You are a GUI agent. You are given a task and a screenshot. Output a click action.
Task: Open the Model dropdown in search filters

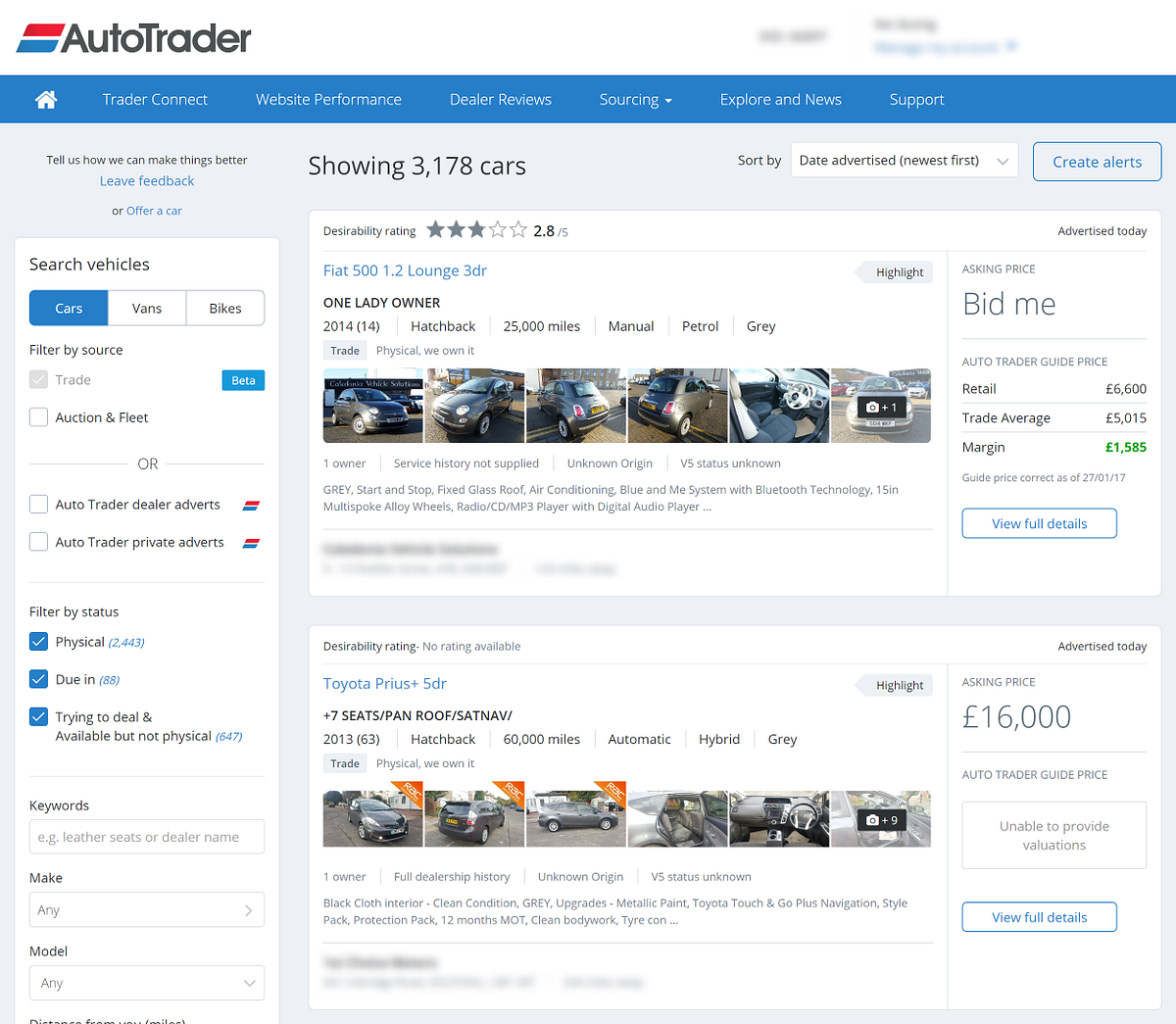pos(146,982)
